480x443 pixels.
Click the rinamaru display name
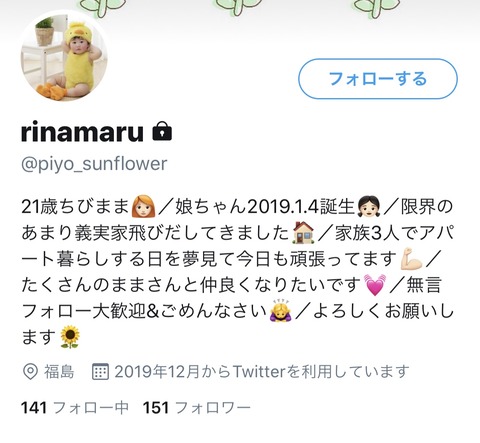pos(82,131)
